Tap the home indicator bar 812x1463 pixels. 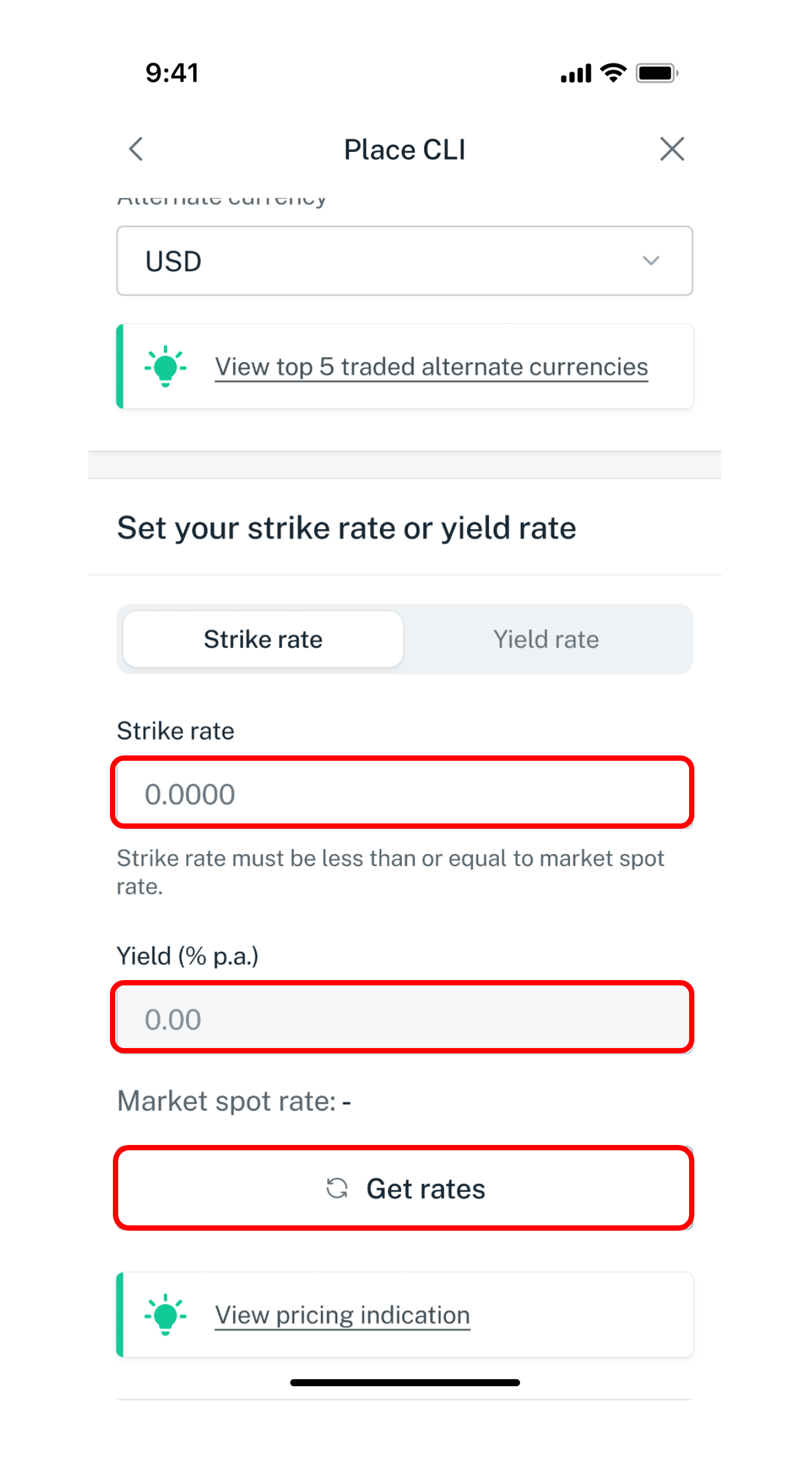coord(405,1383)
